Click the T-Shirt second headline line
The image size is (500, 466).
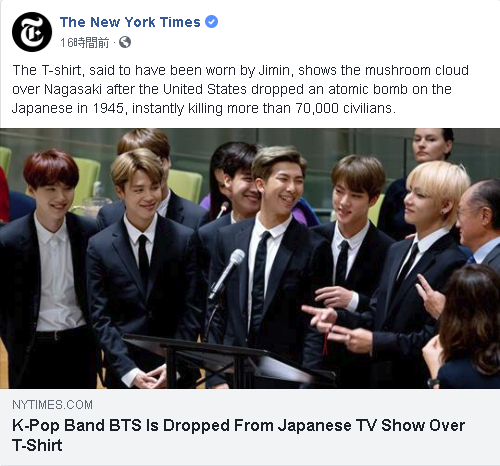click(37, 445)
